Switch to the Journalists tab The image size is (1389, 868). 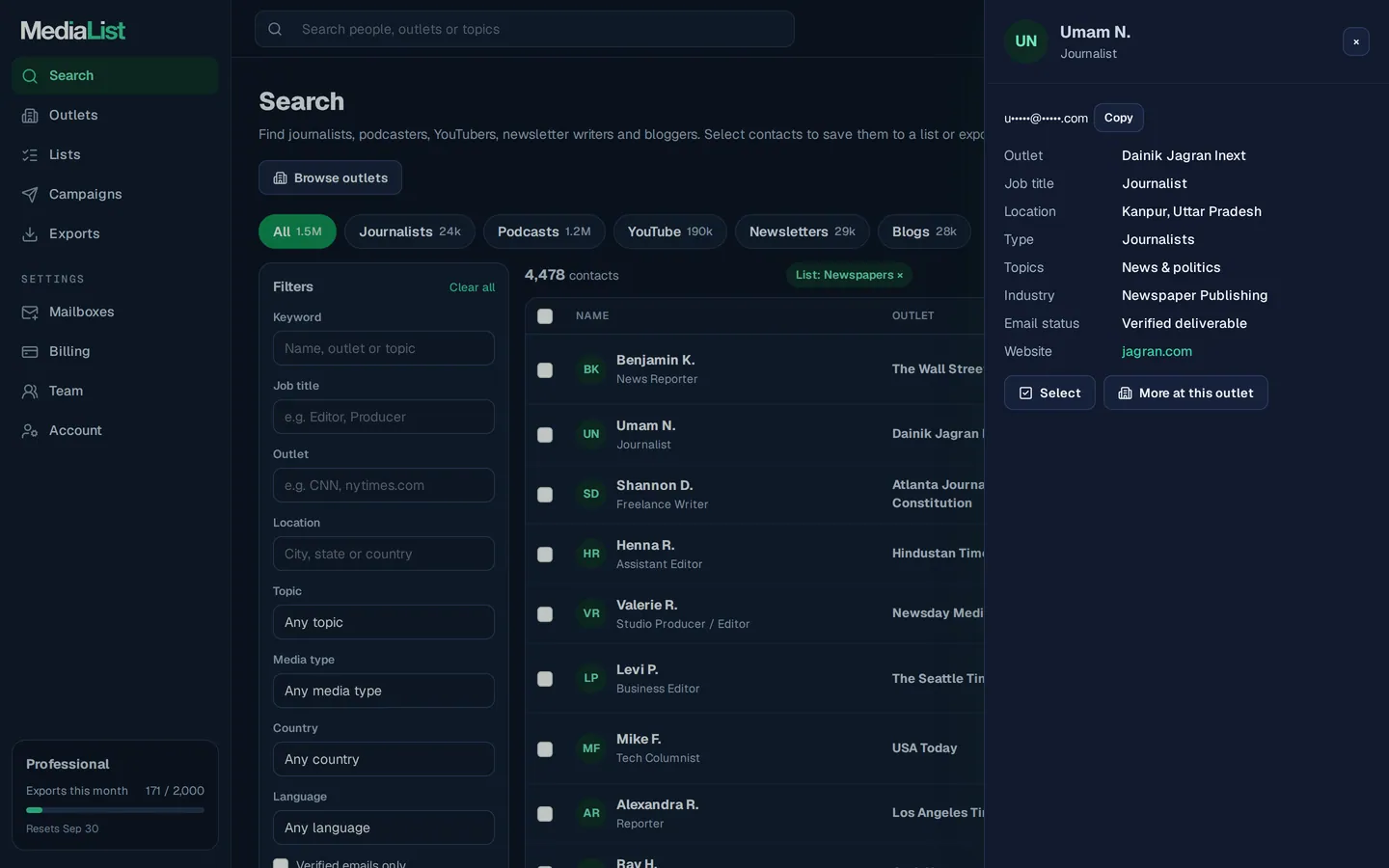410,231
